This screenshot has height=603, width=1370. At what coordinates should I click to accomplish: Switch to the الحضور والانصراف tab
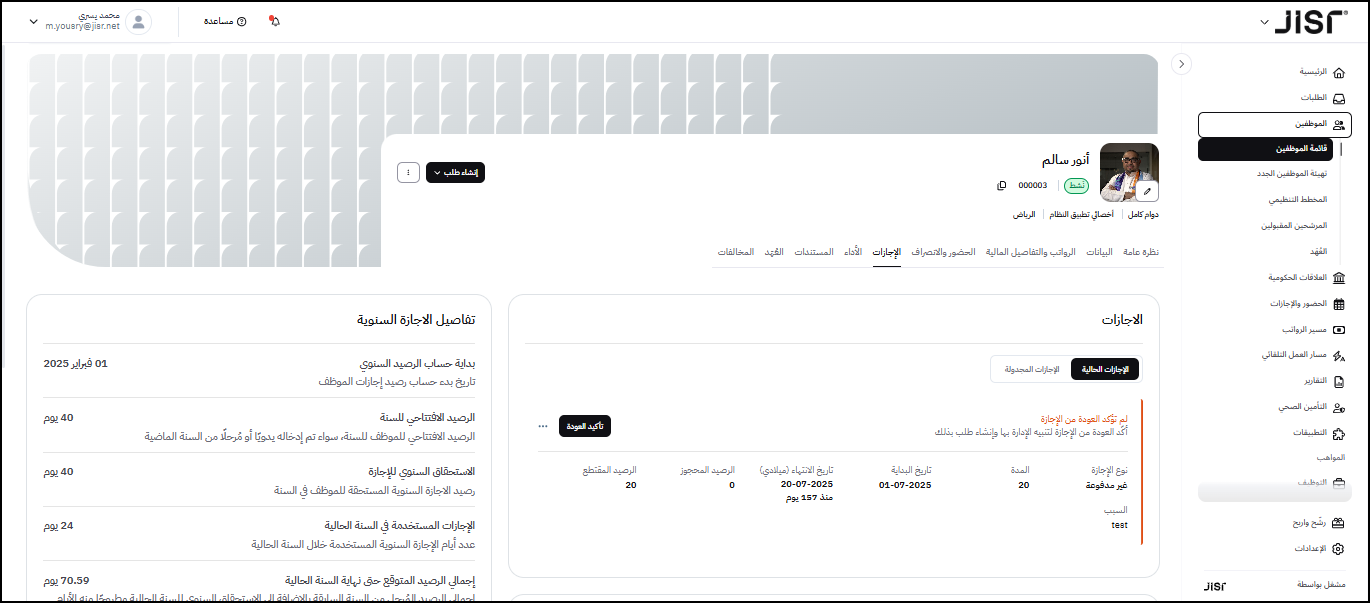pos(943,252)
